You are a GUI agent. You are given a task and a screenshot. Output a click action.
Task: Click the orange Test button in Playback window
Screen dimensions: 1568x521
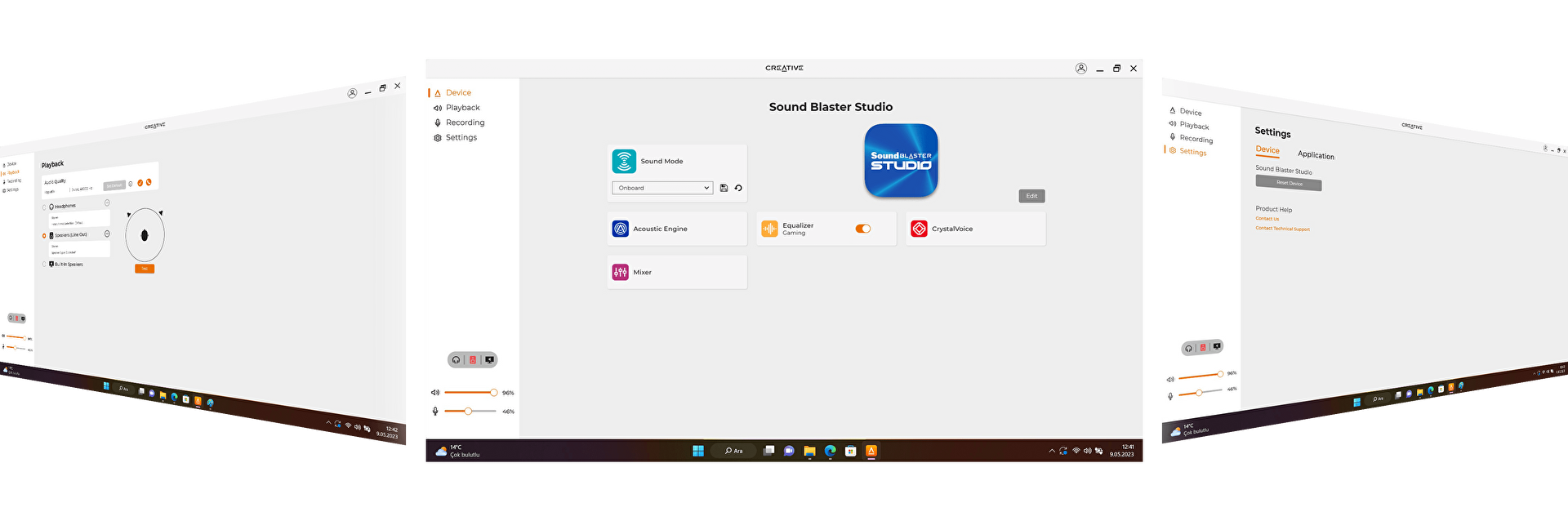(145, 269)
